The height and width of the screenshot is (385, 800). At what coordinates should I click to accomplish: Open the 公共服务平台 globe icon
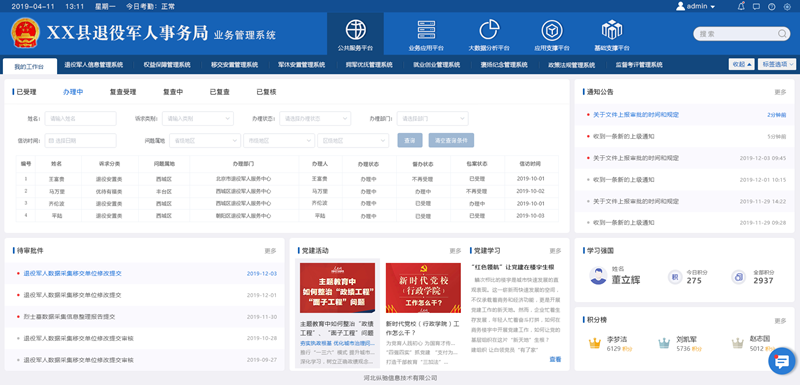pos(355,30)
